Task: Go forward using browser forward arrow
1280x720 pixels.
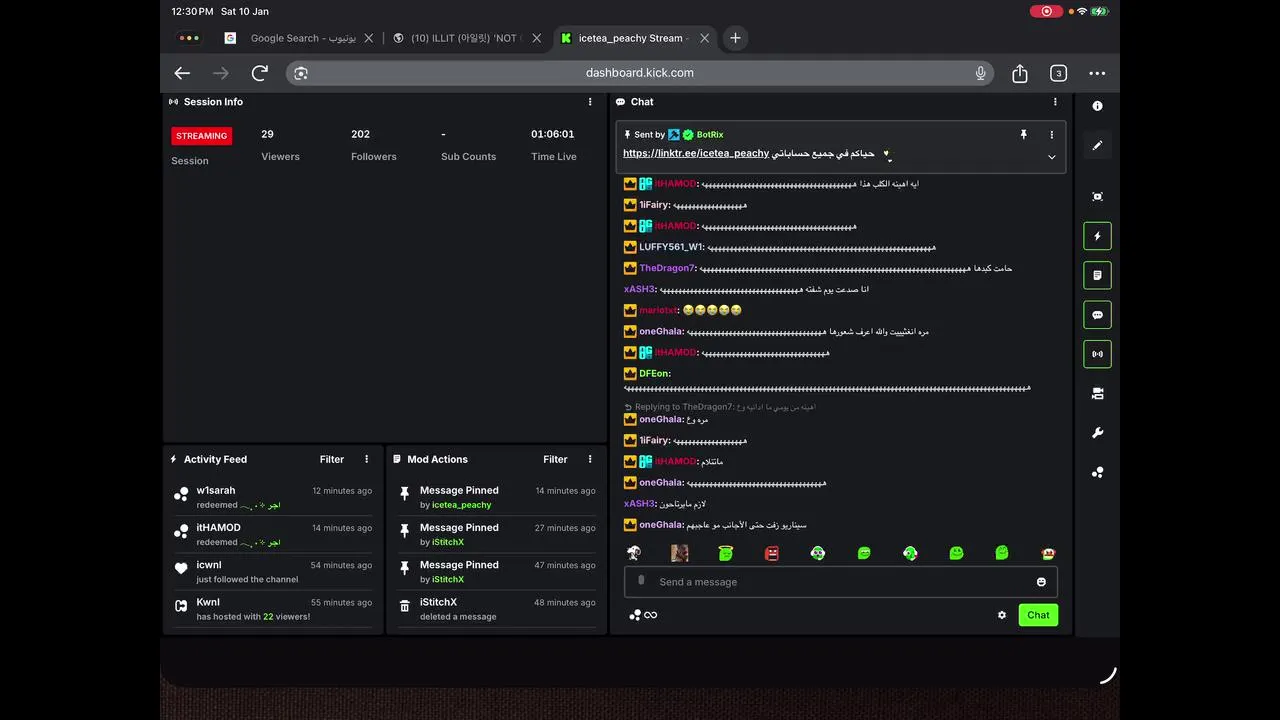Action: point(221,73)
